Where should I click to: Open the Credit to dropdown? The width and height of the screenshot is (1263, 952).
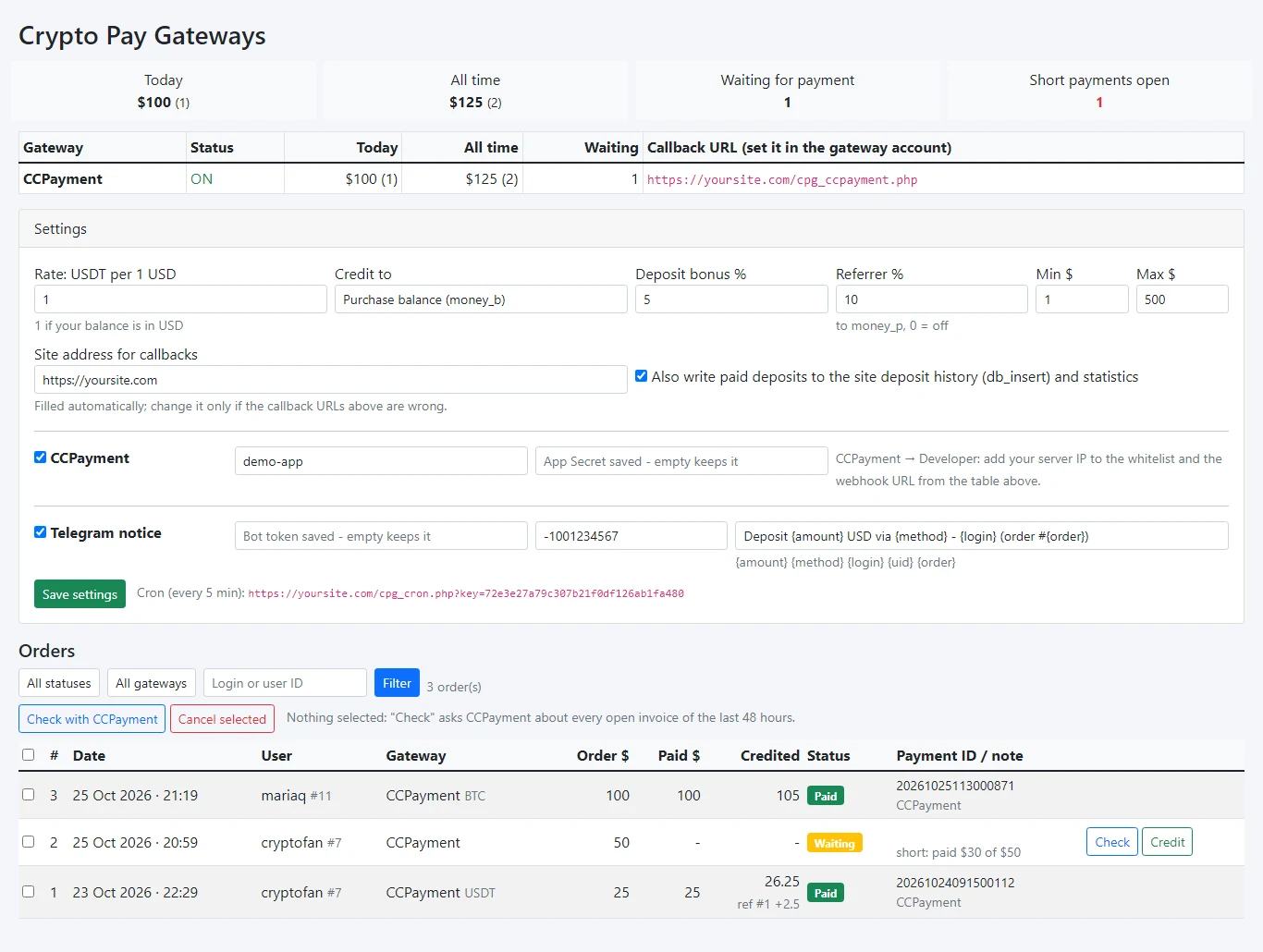[x=481, y=299]
